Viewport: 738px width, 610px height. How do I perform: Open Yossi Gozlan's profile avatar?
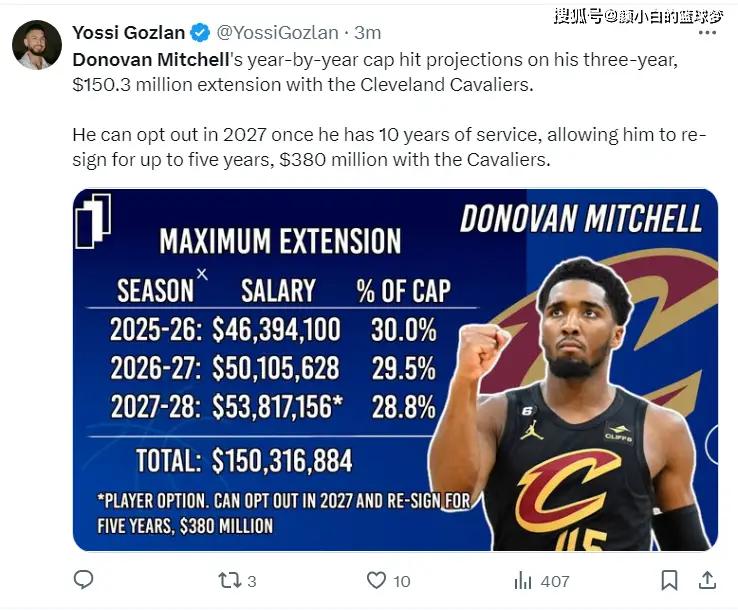[37, 45]
